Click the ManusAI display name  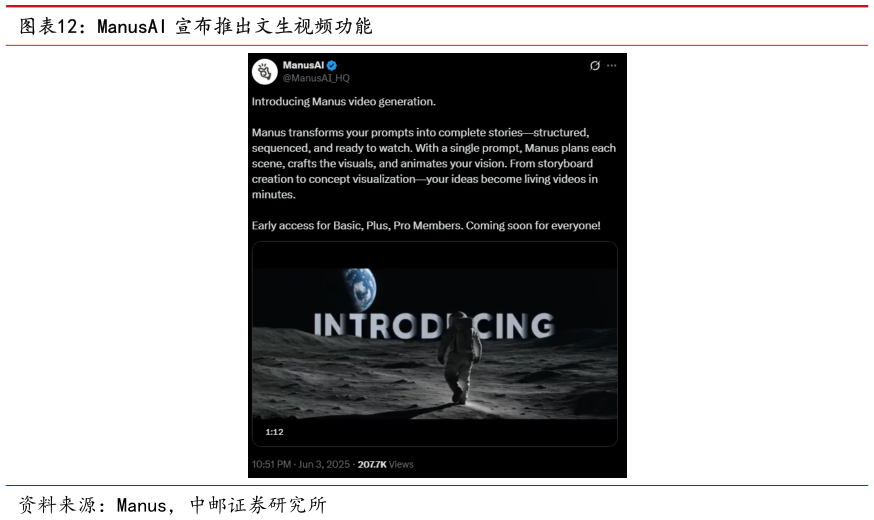[303, 65]
